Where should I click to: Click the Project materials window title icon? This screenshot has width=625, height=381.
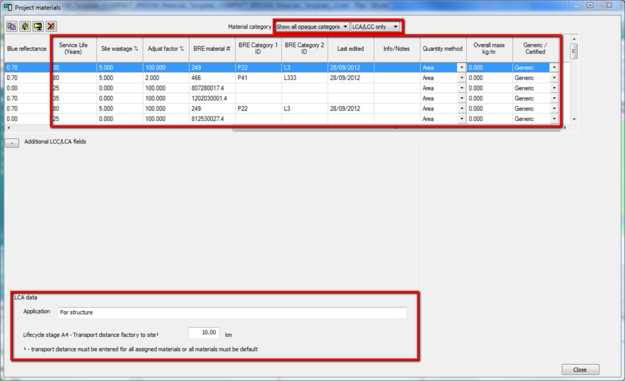[8, 7]
